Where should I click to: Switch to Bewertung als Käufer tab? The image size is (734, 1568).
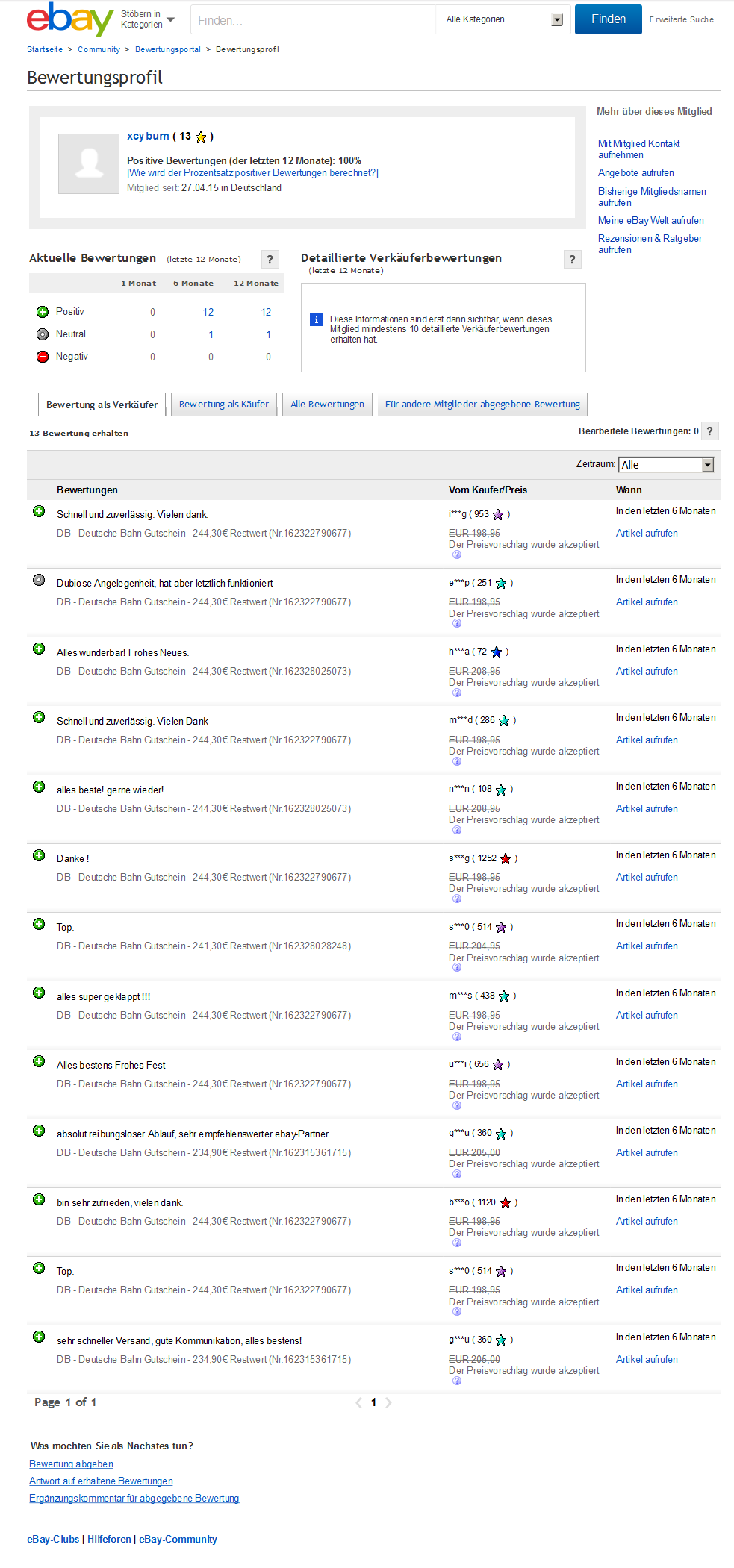pyautogui.click(x=224, y=405)
